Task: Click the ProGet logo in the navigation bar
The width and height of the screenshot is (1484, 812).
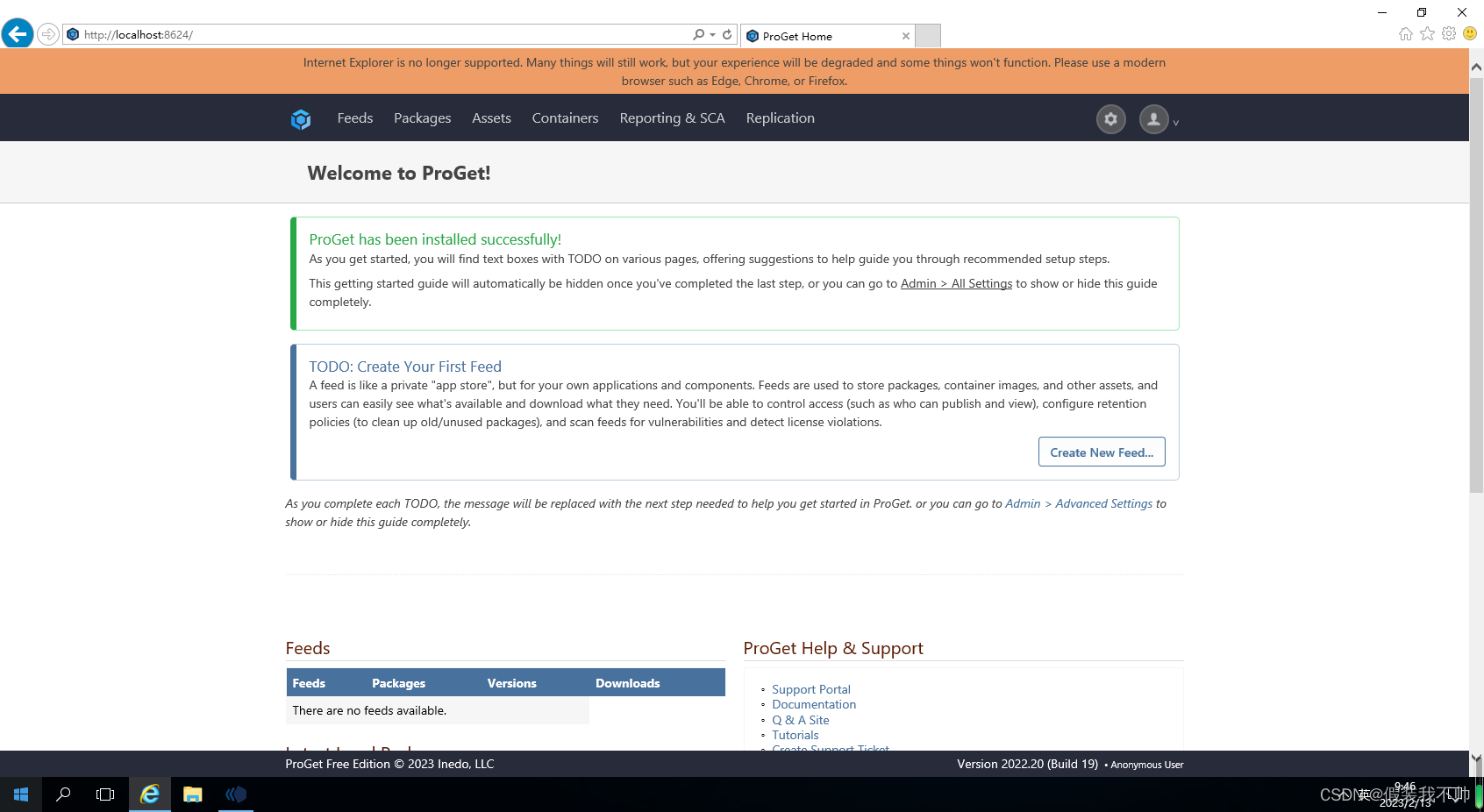Action: [301, 119]
